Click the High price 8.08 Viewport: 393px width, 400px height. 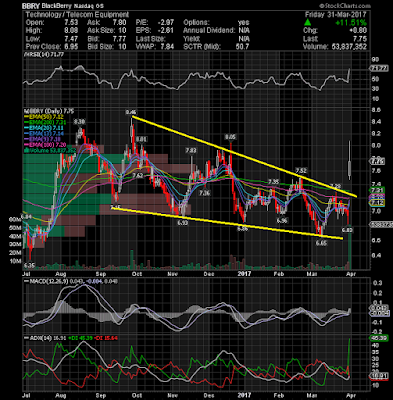tap(71, 31)
